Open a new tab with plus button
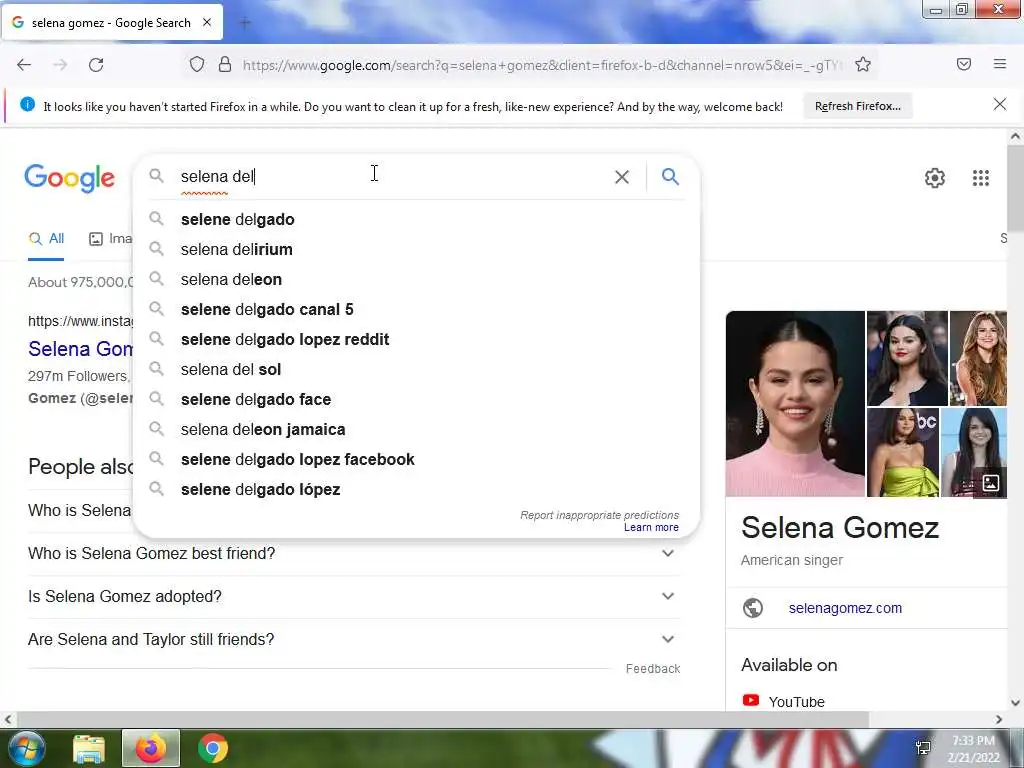The height and width of the screenshot is (768, 1024). pyautogui.click(x=245, y=23)
